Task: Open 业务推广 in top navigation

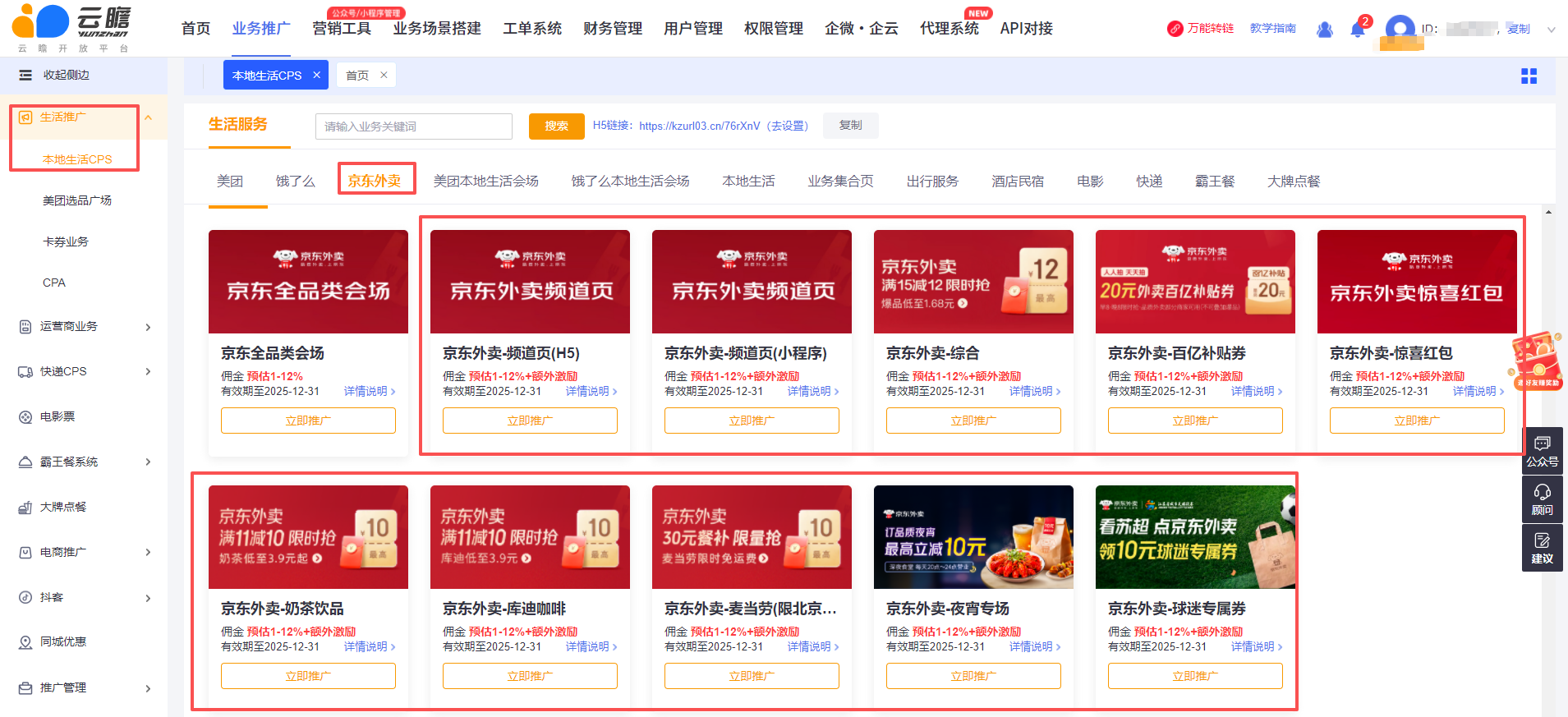Action: (261, 29)
